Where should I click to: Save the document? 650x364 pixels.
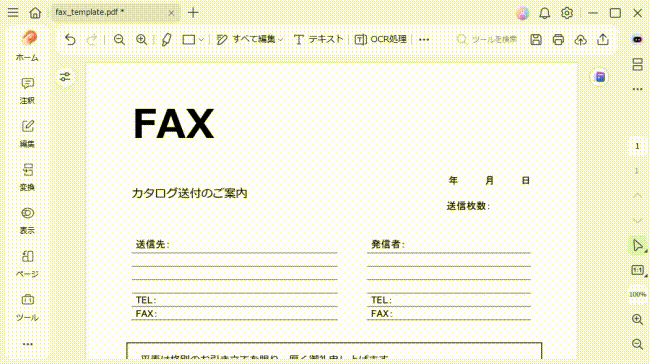(536, 39)
